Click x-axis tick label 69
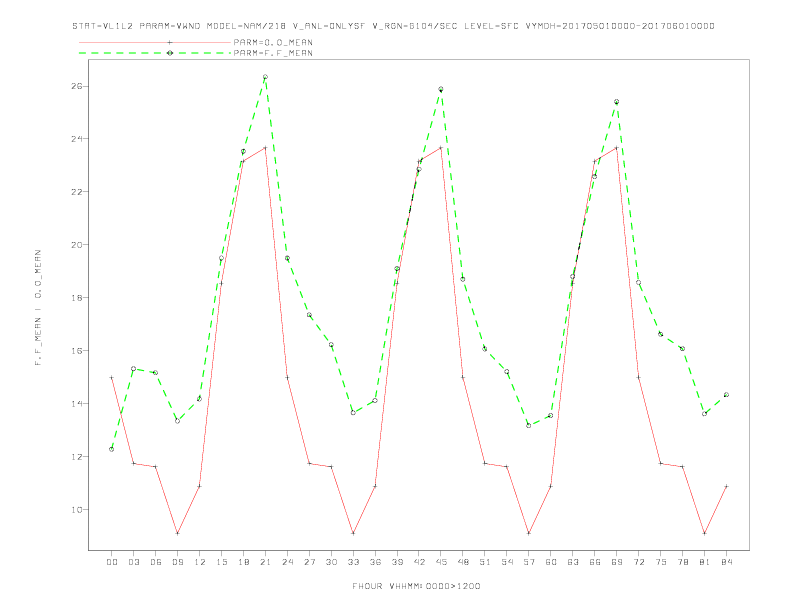The image size is (792, 612). click(617, 562)
